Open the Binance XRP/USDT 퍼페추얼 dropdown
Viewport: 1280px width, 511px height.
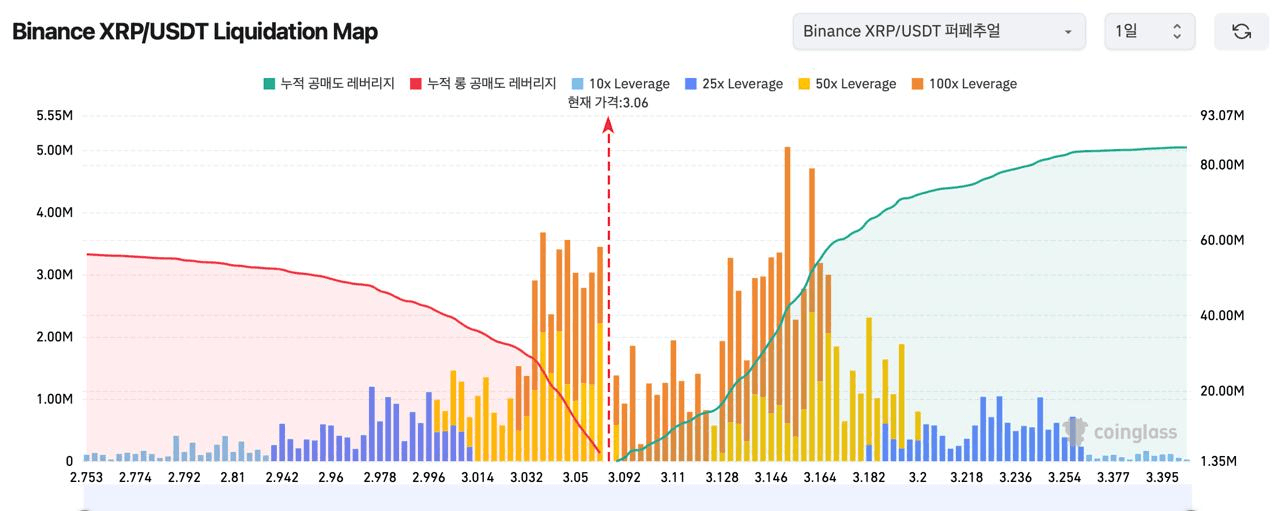tap(939, 31)
